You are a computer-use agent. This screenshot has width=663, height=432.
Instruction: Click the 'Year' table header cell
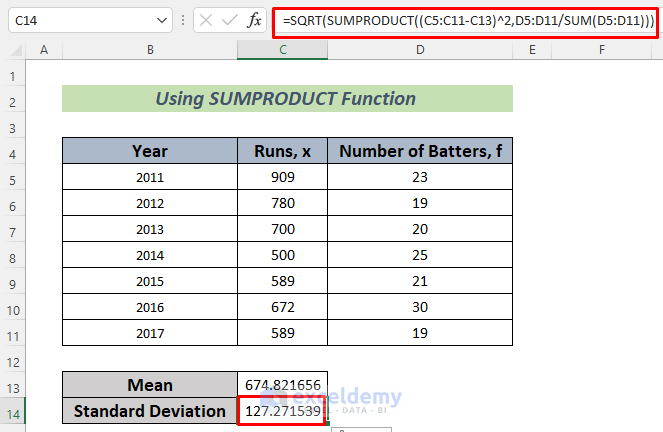150,152
